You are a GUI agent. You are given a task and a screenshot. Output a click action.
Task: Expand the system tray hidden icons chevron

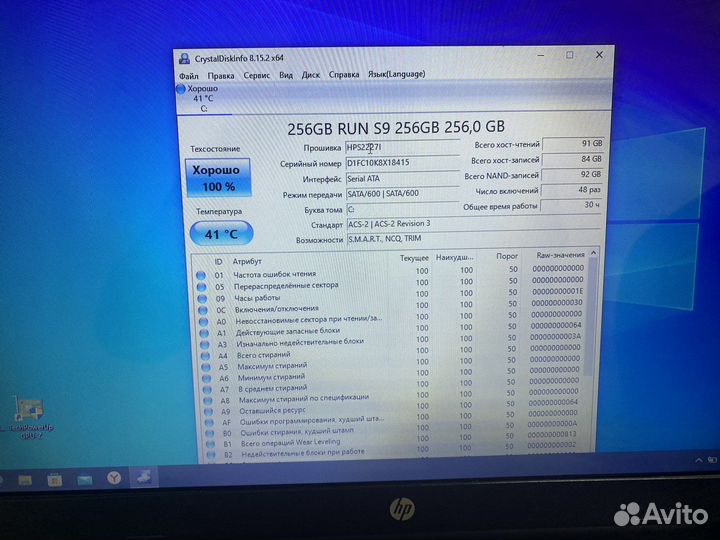coord(699,460)
